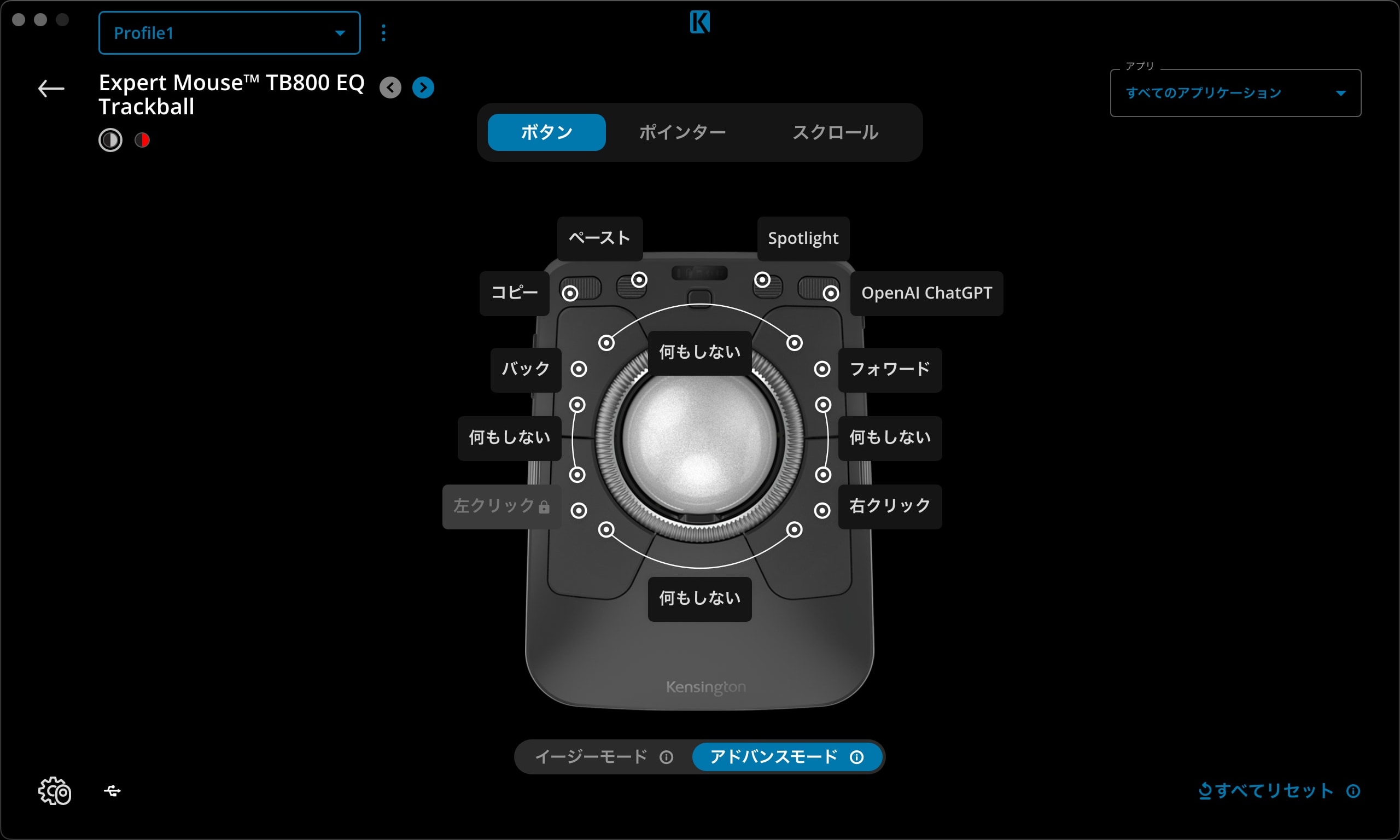Screen dimensions: 1400x840
Task: Click the info icon beside すべてリセット
Action: pos(1354,791)
